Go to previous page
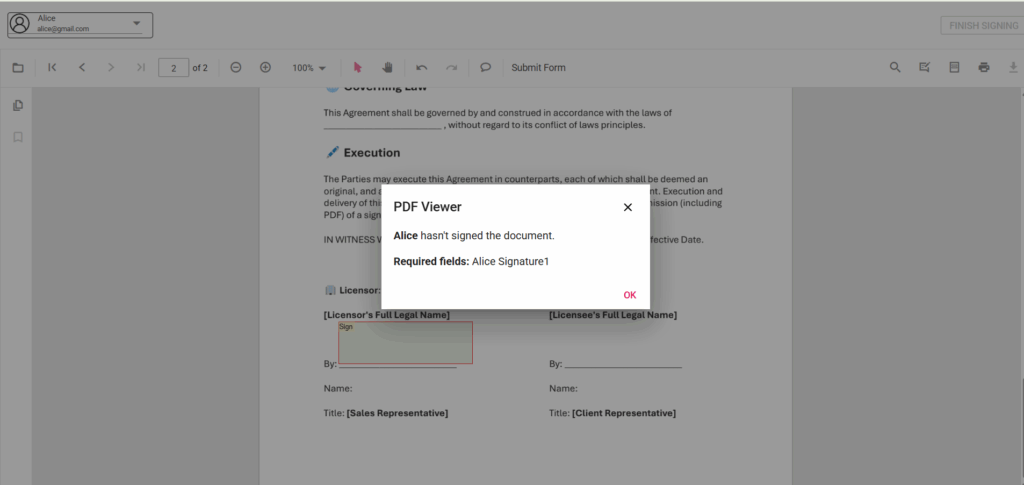1024x485 pixels. (x=82, y=67)
